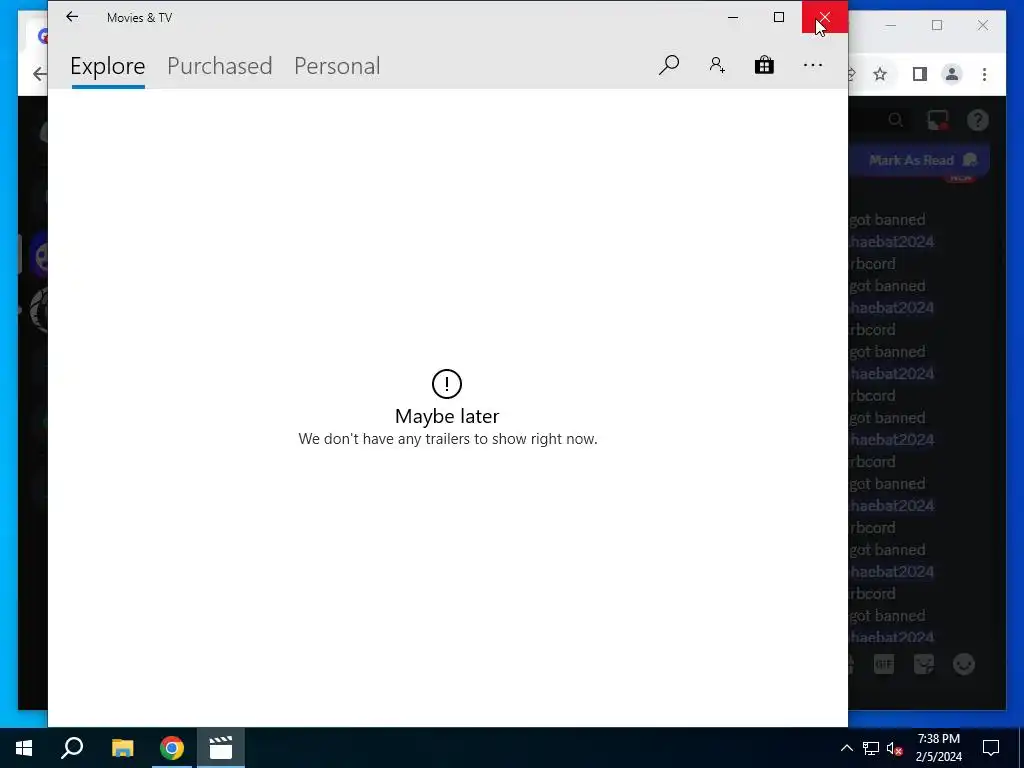Open File Explorer from taskbar
Image resolution: width=1024 pixels, height=768 pixels.
click(122, 748)
